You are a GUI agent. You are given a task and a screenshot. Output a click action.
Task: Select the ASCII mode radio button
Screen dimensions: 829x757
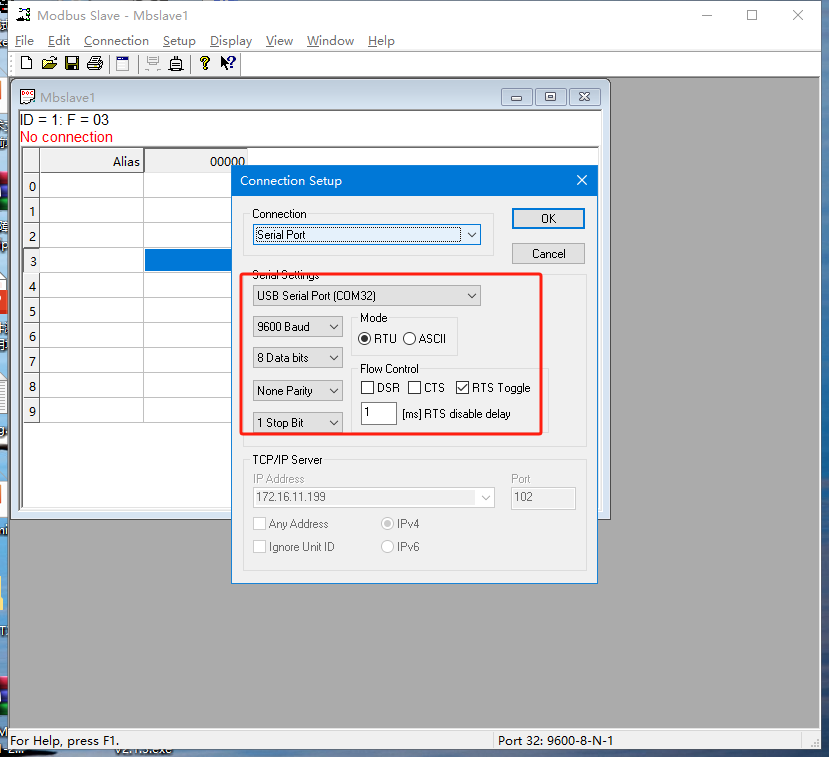(x=410, y=339)
